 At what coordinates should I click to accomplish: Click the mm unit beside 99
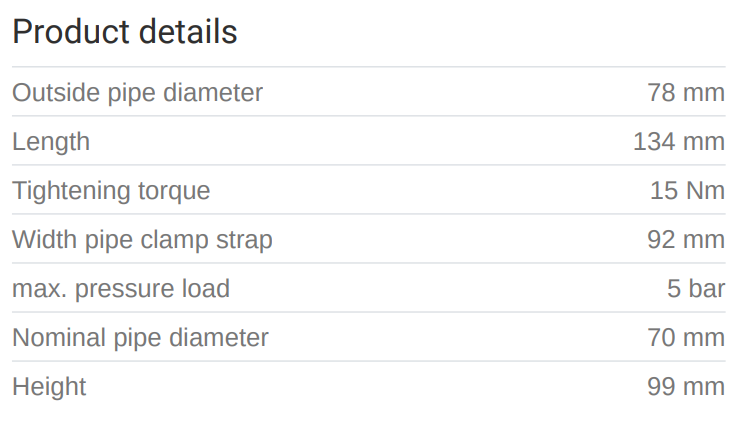coord(704,387)
